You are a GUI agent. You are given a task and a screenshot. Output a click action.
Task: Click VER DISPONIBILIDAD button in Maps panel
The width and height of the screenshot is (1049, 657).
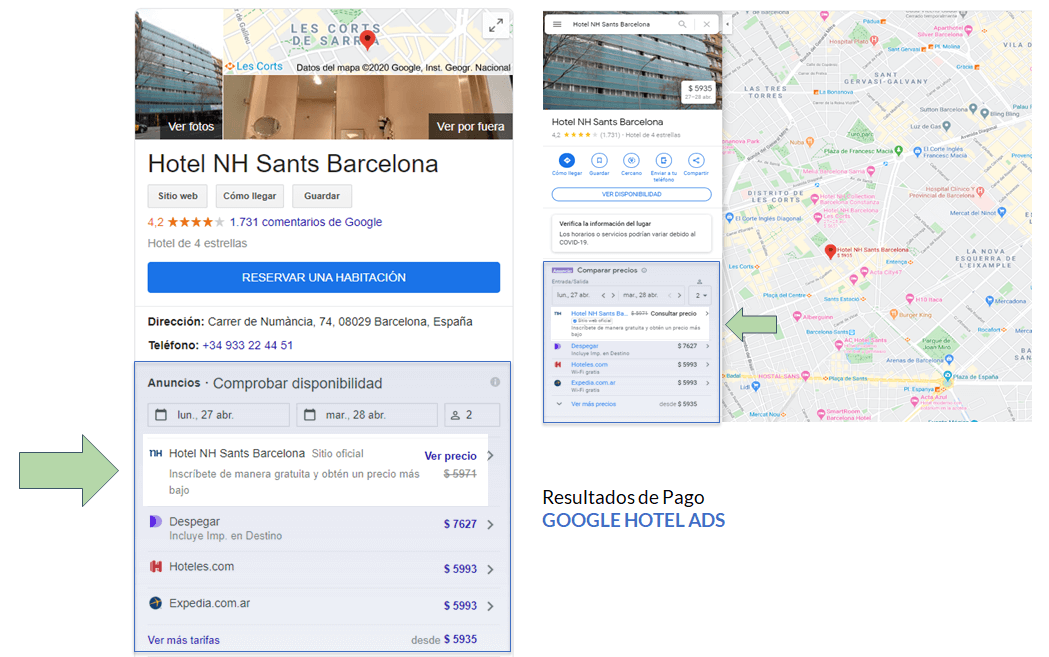[631, 195]
